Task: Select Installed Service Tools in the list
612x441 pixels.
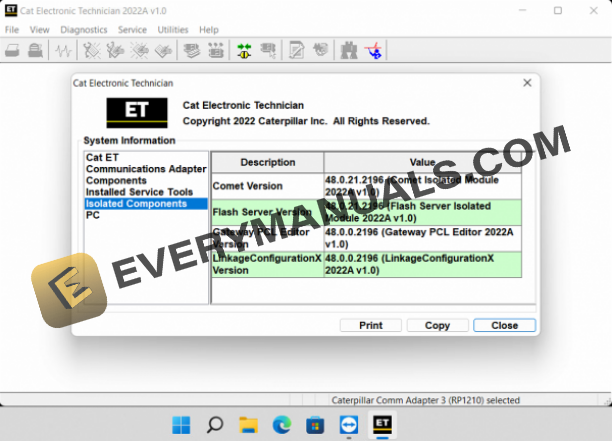Action: (x=139, y=192)
